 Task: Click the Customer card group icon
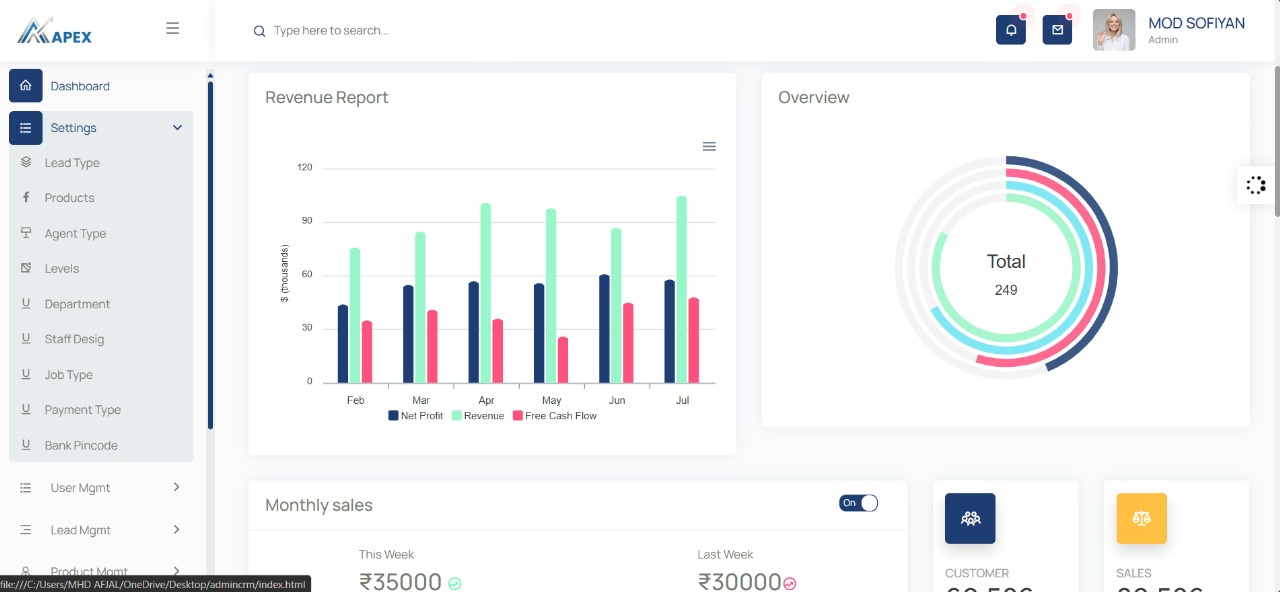(x=970, y=518)
